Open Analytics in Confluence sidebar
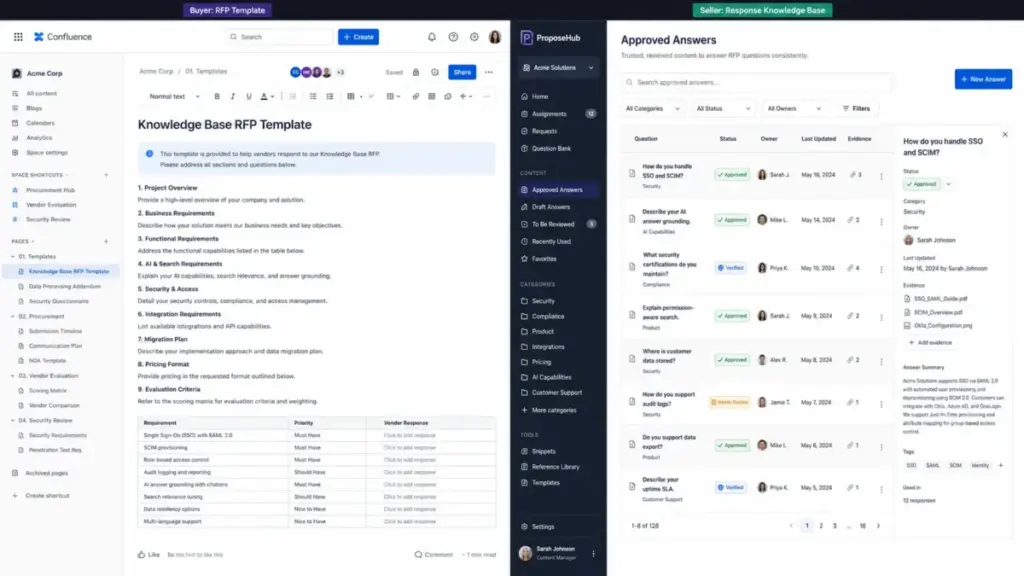 (39, 138)
